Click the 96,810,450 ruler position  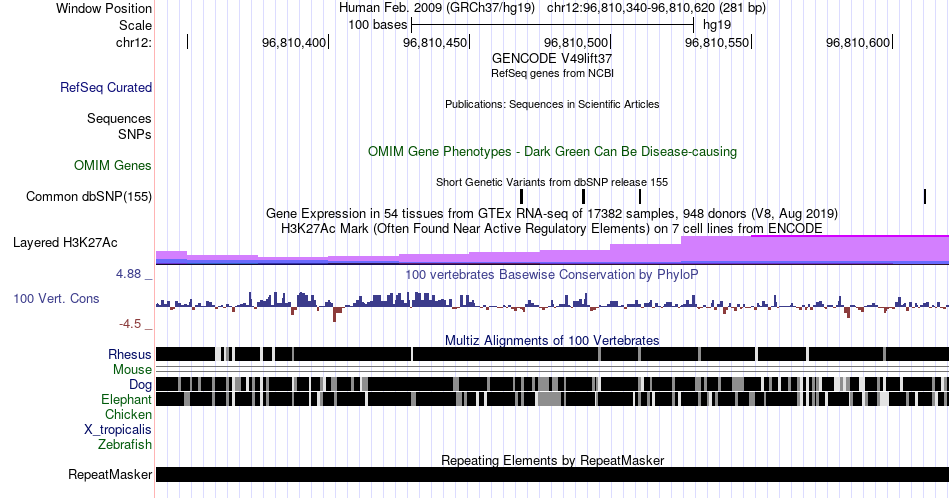pyautogui.click(x=435, y=42)
